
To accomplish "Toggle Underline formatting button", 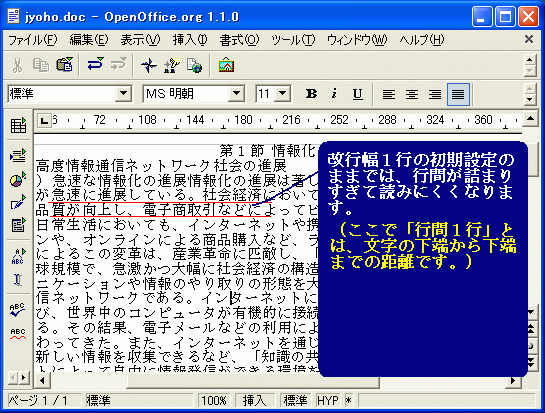I will point(357,94).
